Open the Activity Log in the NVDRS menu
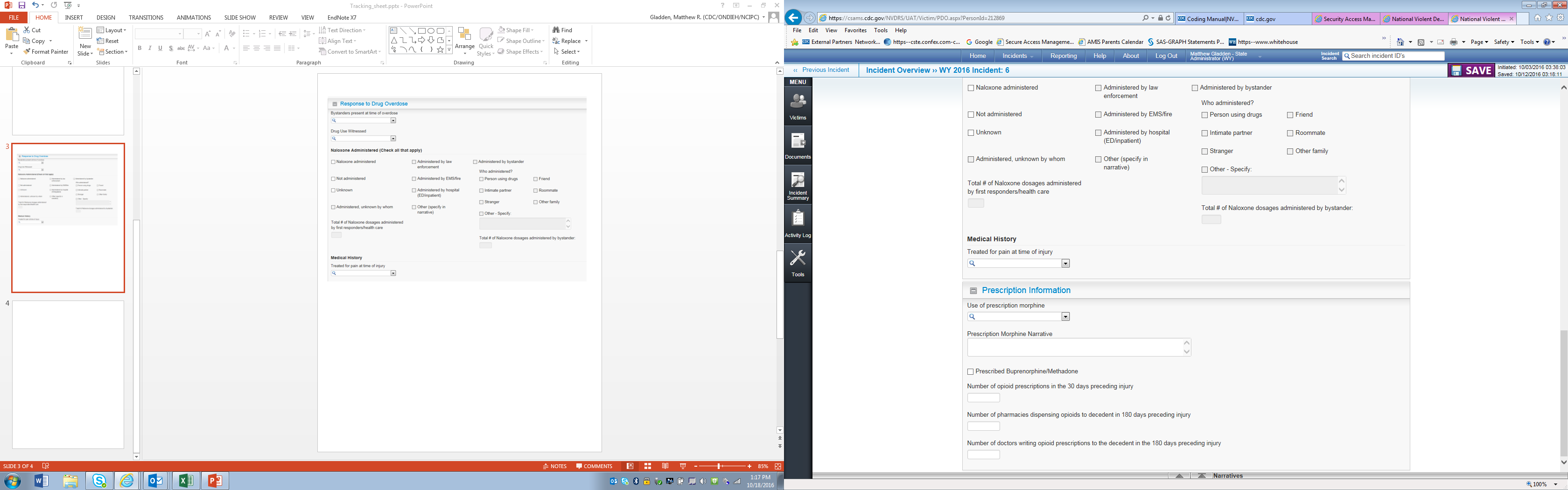This screenshot has height=490, width=1568. pos(798,224)
